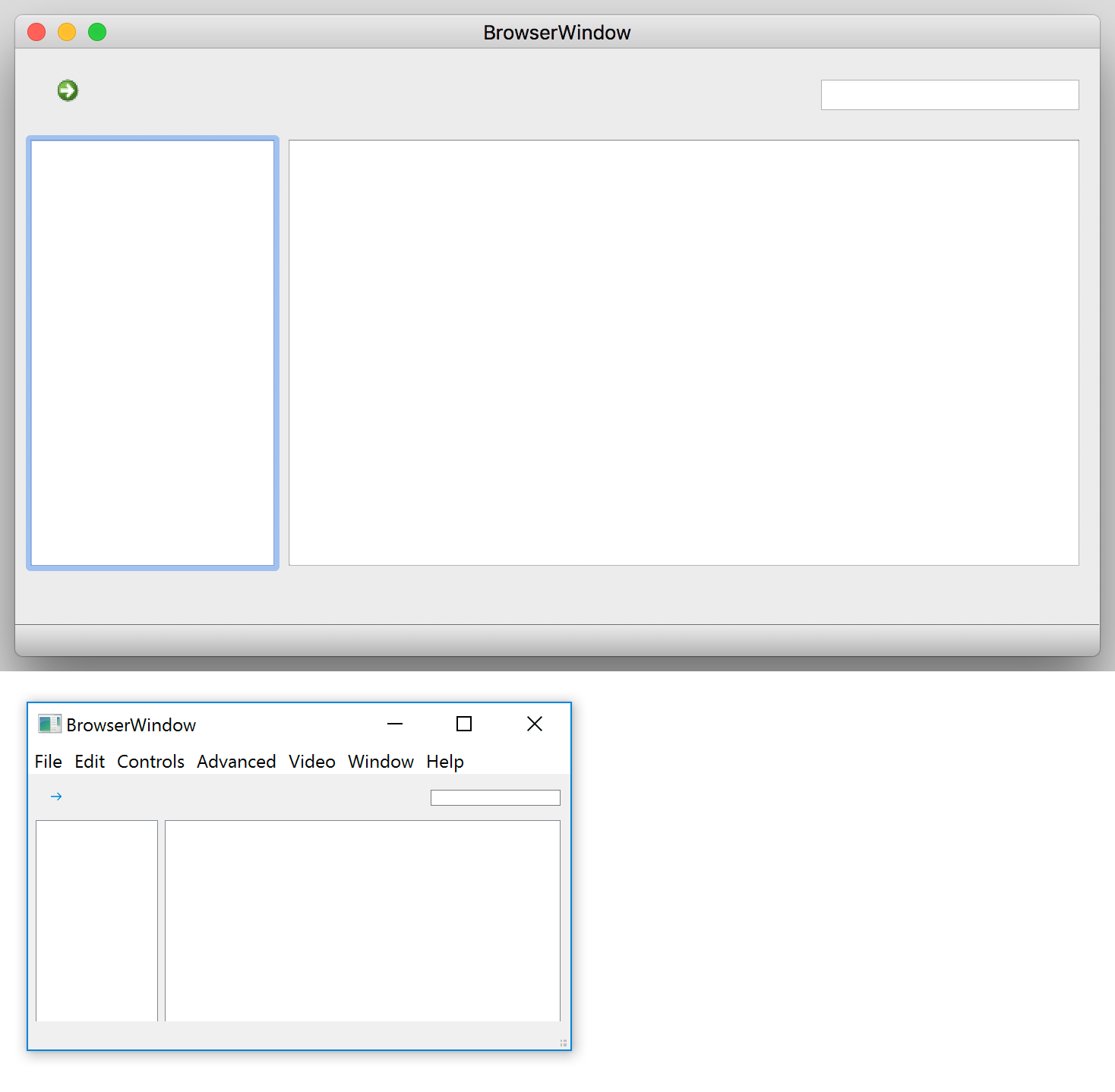Click the large right pane in macOS window

pos(684,353)
